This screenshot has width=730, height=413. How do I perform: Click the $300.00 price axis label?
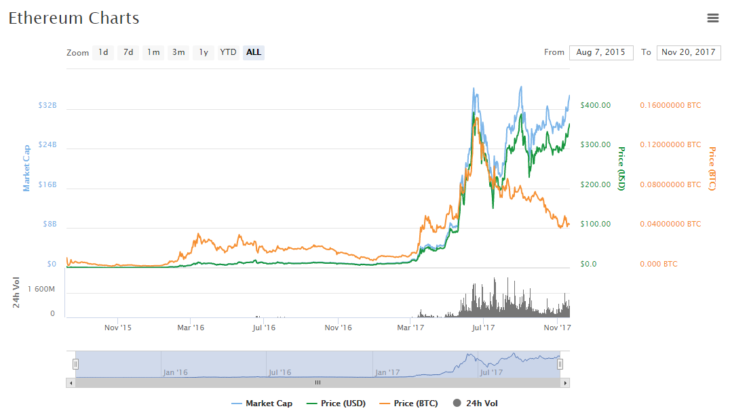595,145
